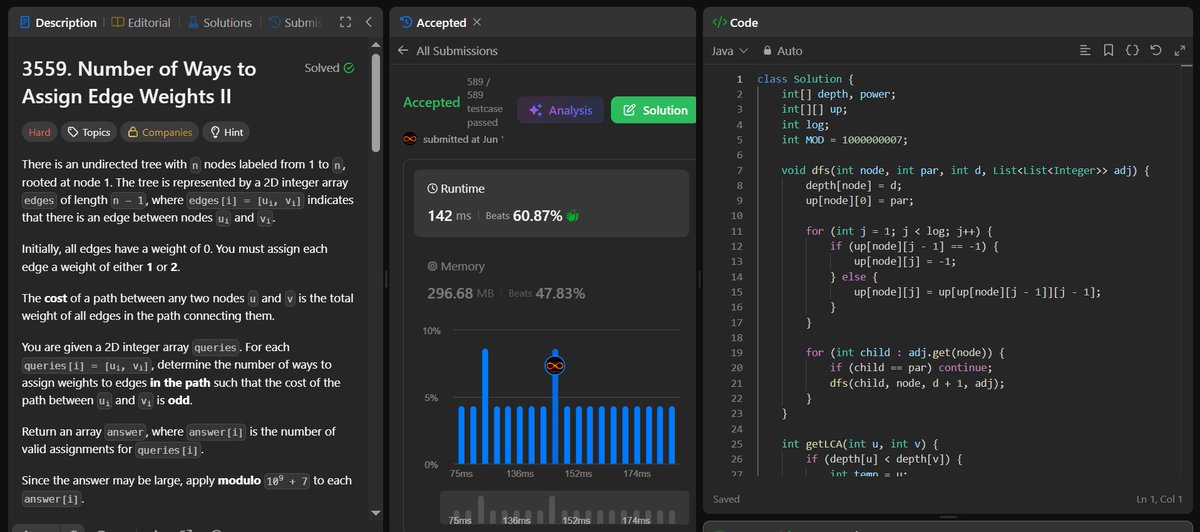Click the format code icon in editor toolbar
This screenshot has height=532, width=1200.
tap(1085, 50)
